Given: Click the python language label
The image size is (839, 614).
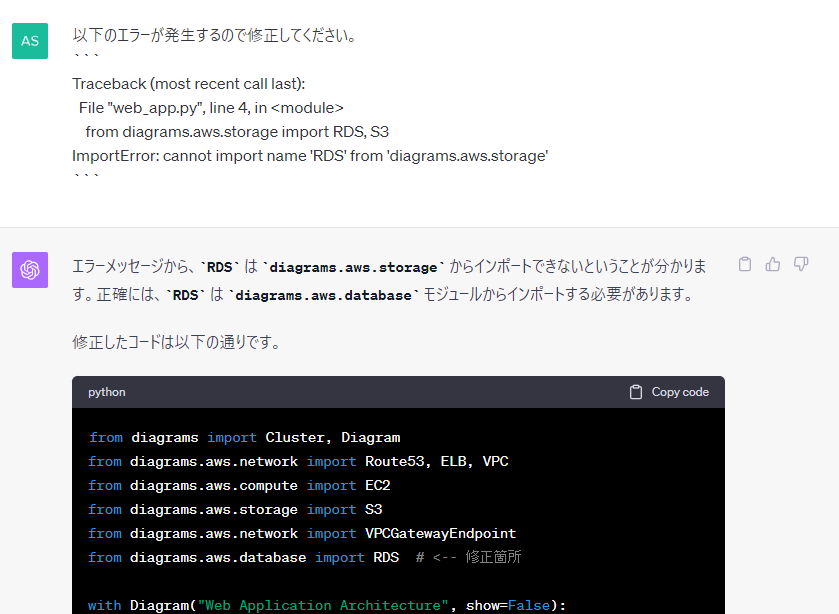Looking at the screenshot, I should click(106, 392).
